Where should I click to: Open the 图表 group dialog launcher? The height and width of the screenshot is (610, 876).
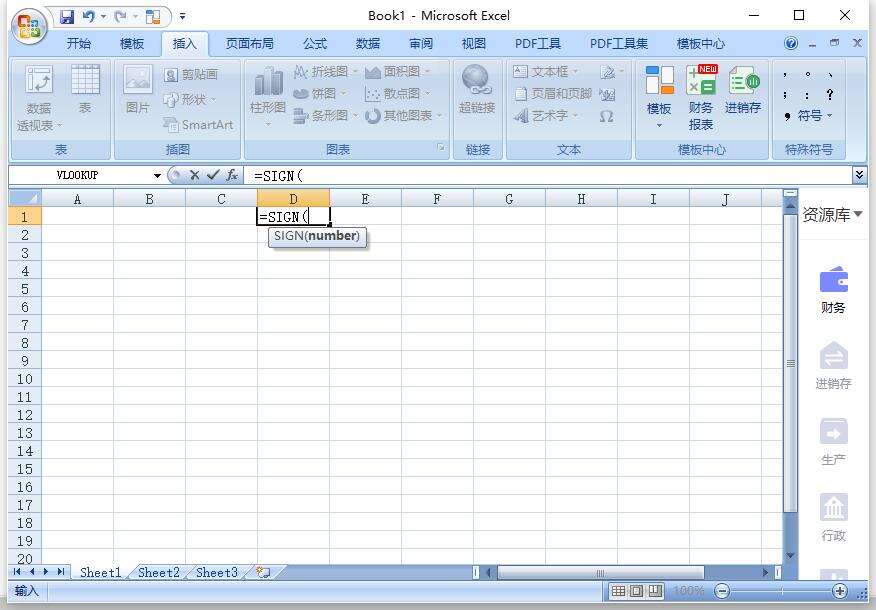441,147
